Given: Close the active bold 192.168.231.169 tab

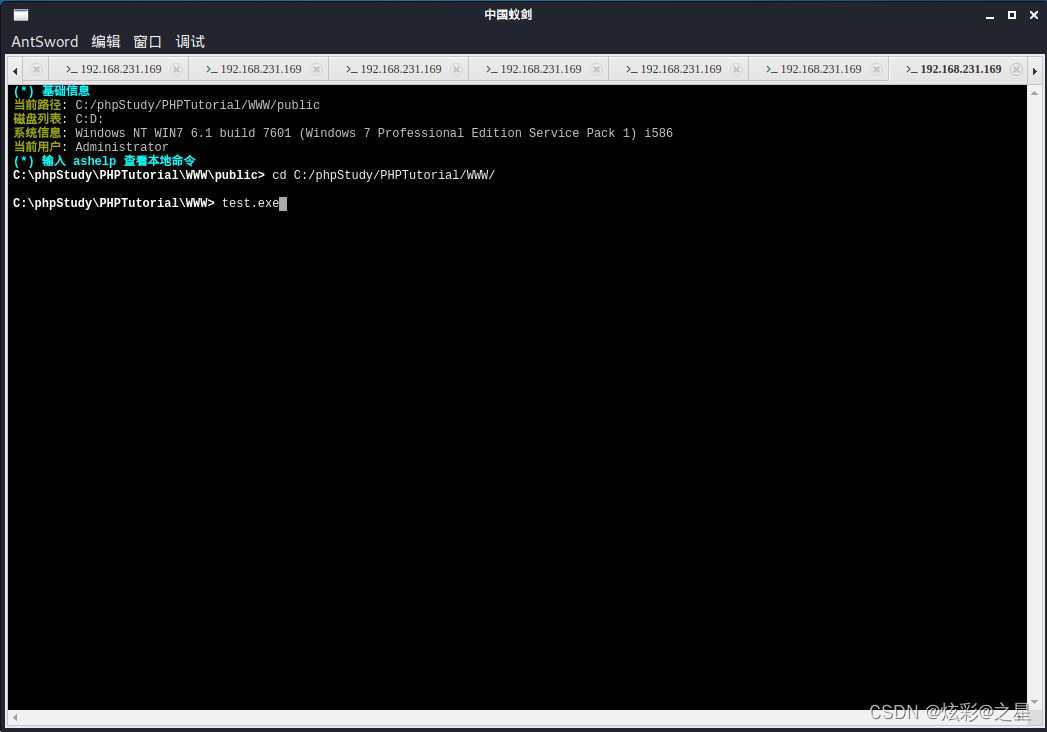Looking at the screenshot, I should [x=1016, y=69].
